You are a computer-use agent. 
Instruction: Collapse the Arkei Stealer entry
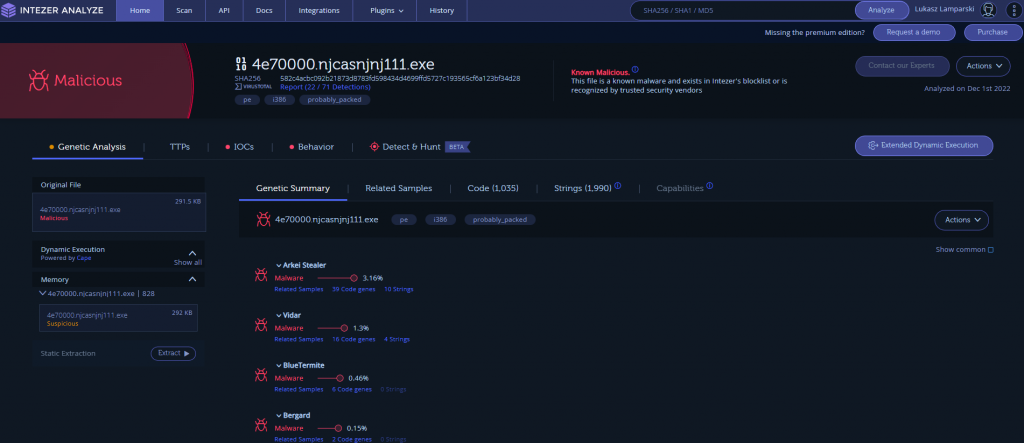[x=278, y=265]
